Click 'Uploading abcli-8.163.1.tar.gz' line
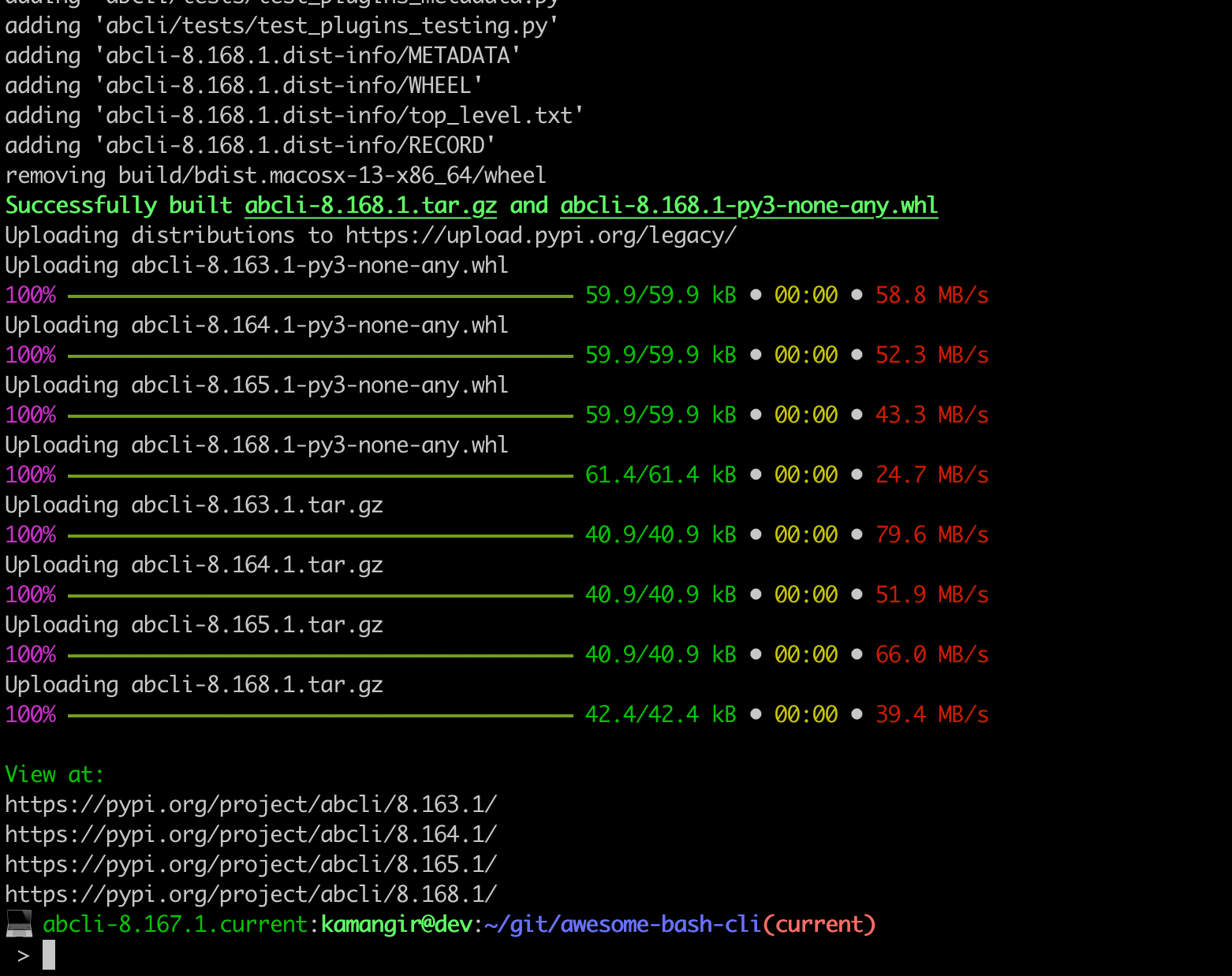The image size is (1232, 976). 194,505
